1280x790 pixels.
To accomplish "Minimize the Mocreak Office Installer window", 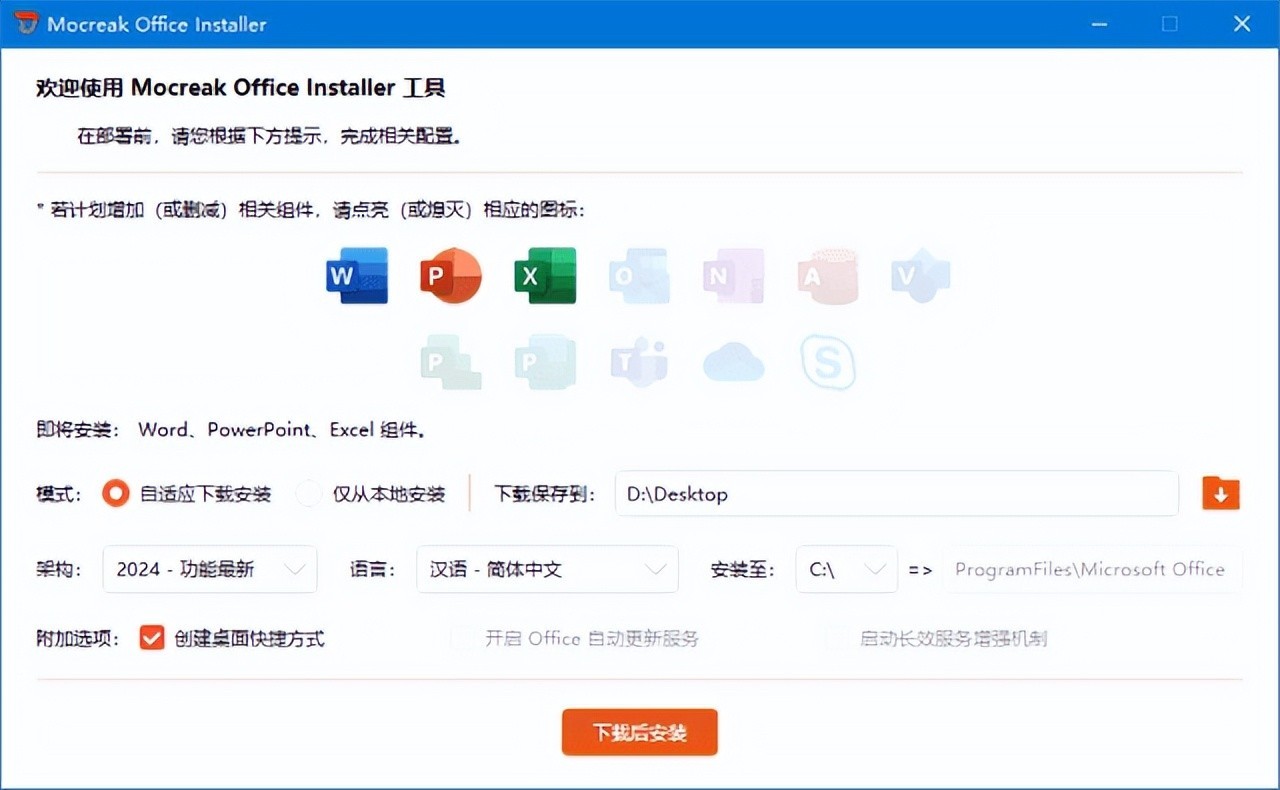I will [1097, 24].
